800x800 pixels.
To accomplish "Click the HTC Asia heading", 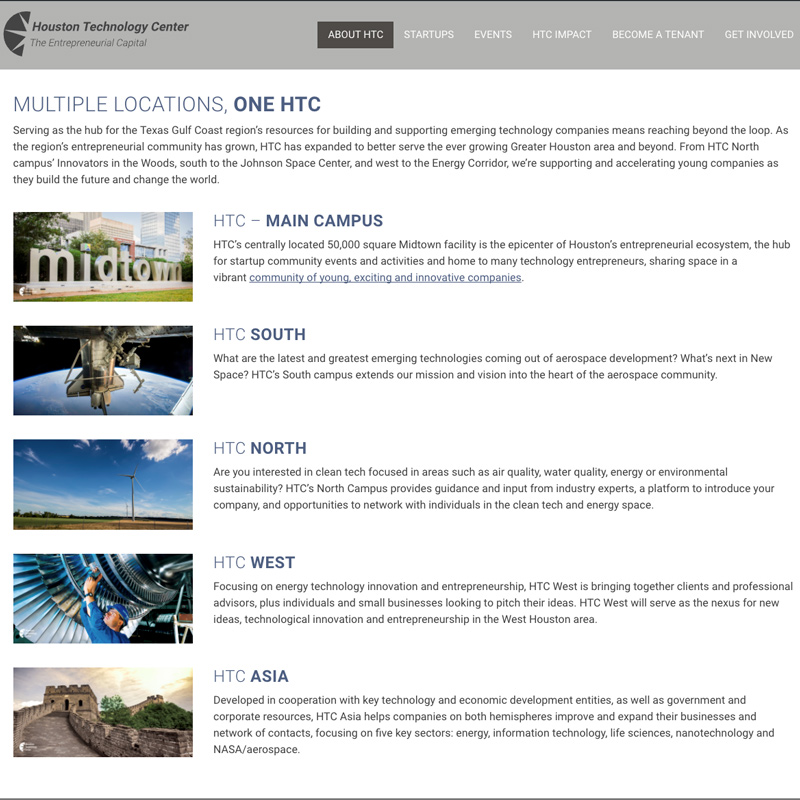I will (x=251, y=676).
